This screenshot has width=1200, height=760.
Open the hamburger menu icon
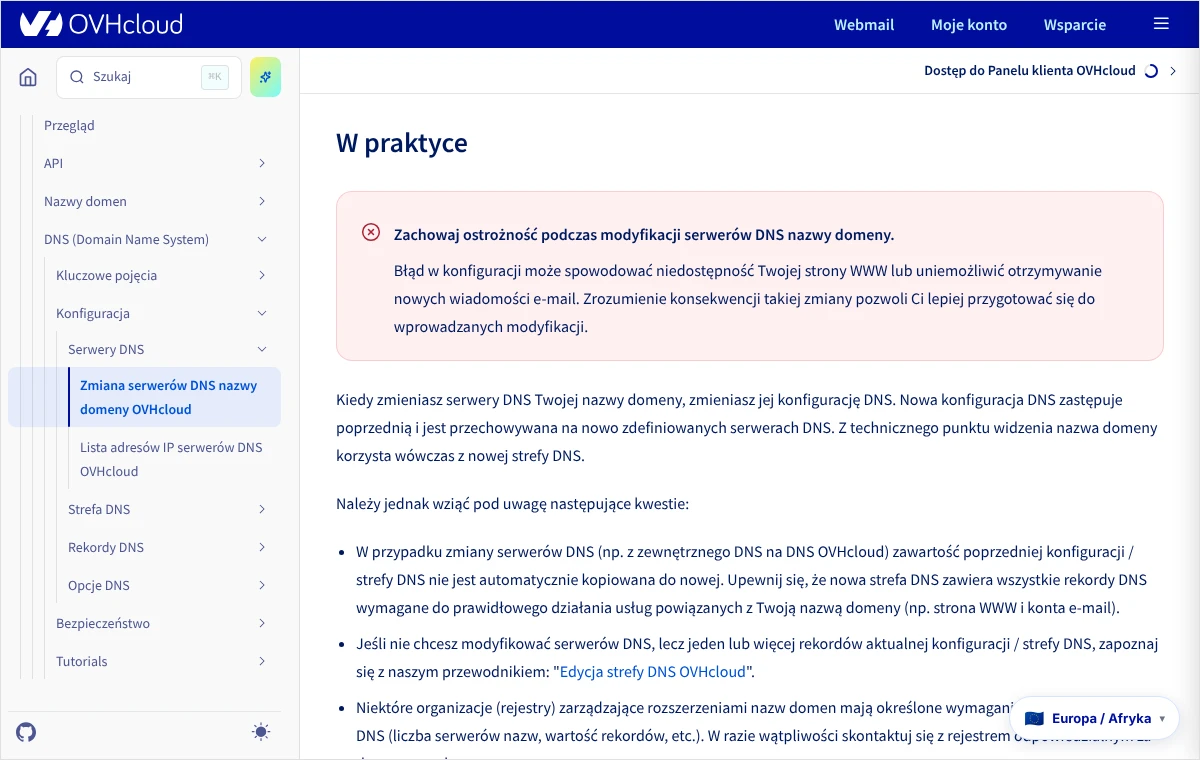(x=1161, y=24)
